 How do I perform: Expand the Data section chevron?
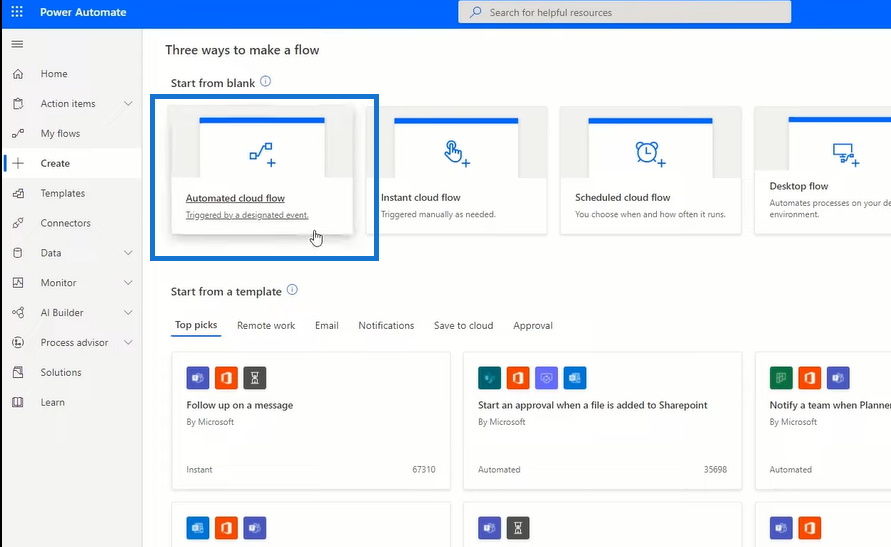click(128, 253)
